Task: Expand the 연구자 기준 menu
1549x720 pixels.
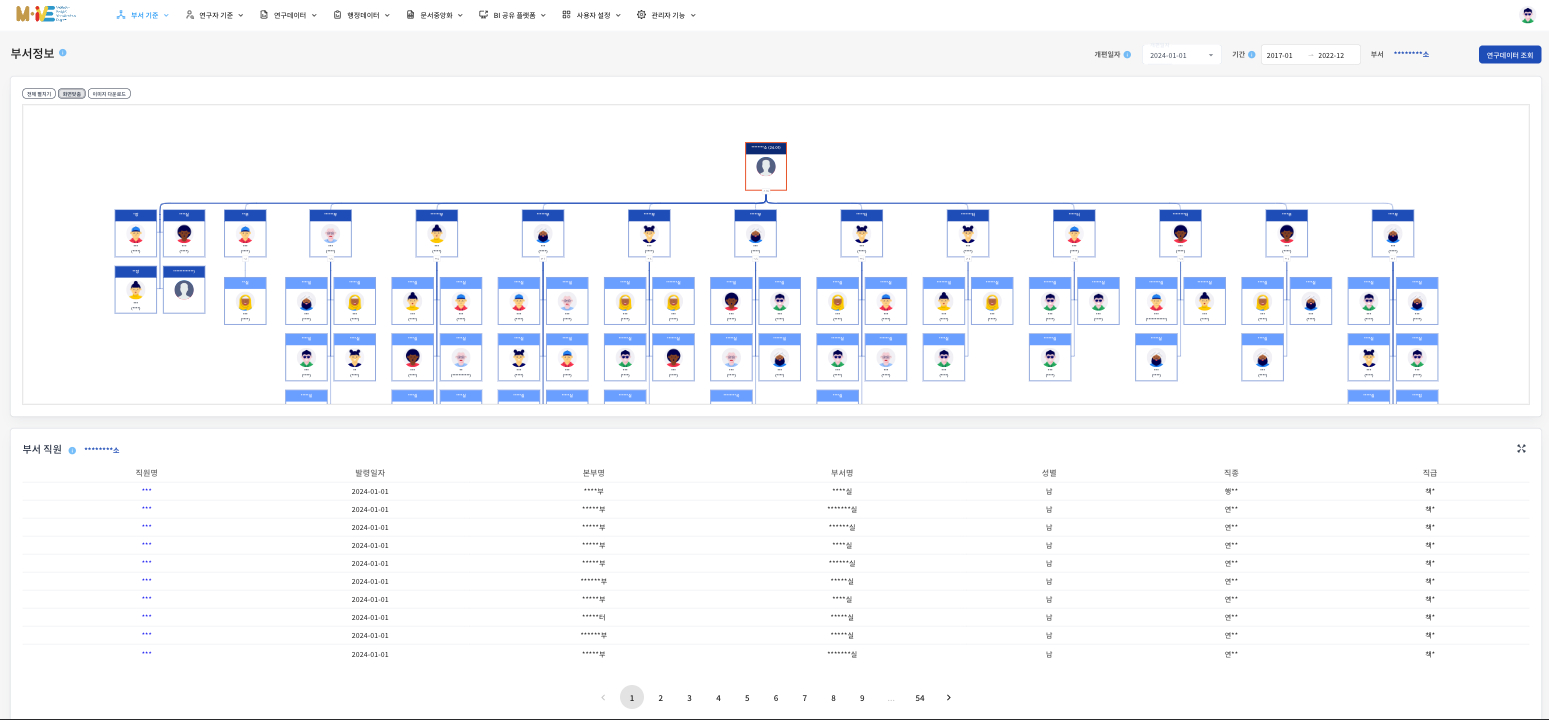Action: (214, 15)
